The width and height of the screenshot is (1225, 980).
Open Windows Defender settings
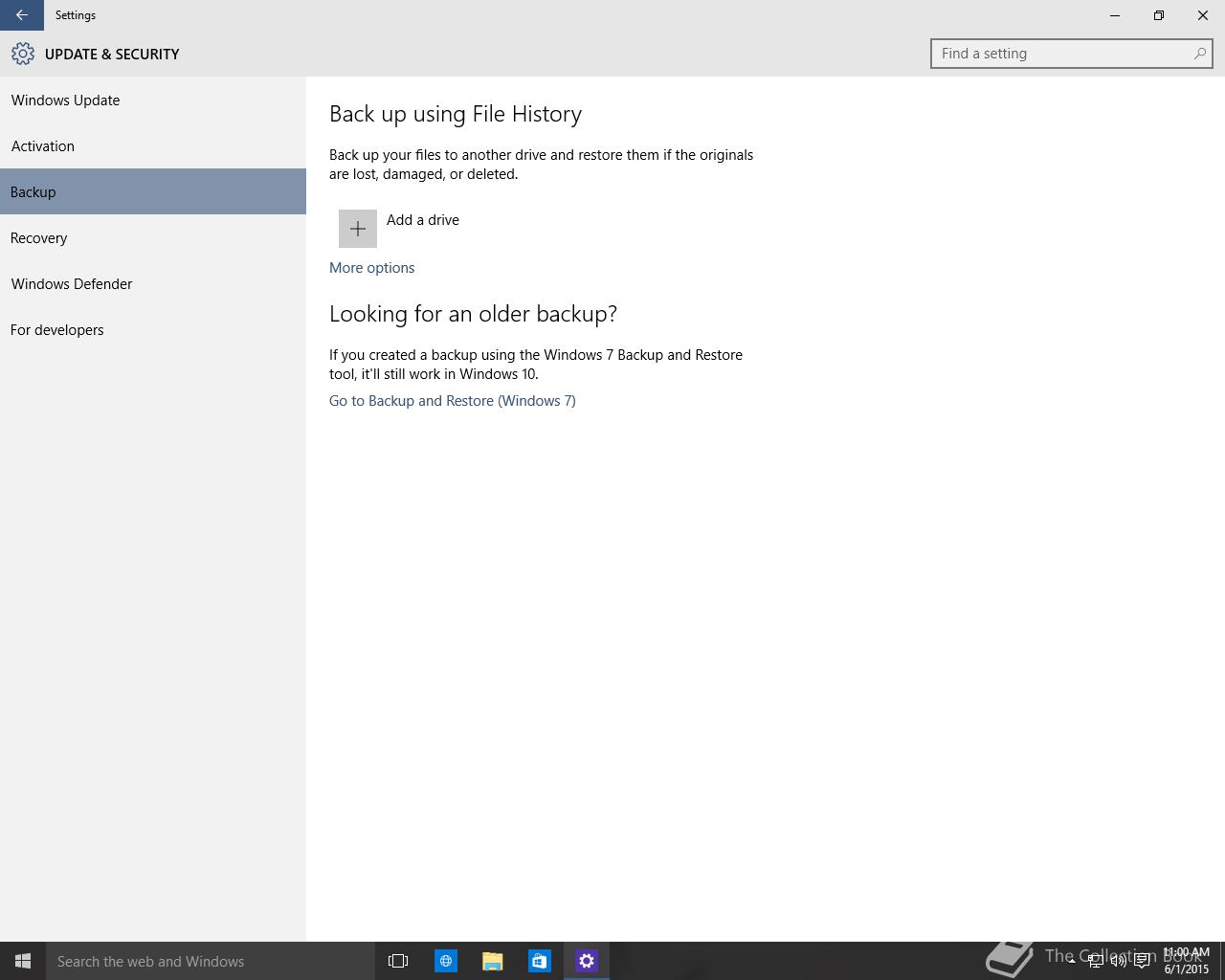coord(153,284)
